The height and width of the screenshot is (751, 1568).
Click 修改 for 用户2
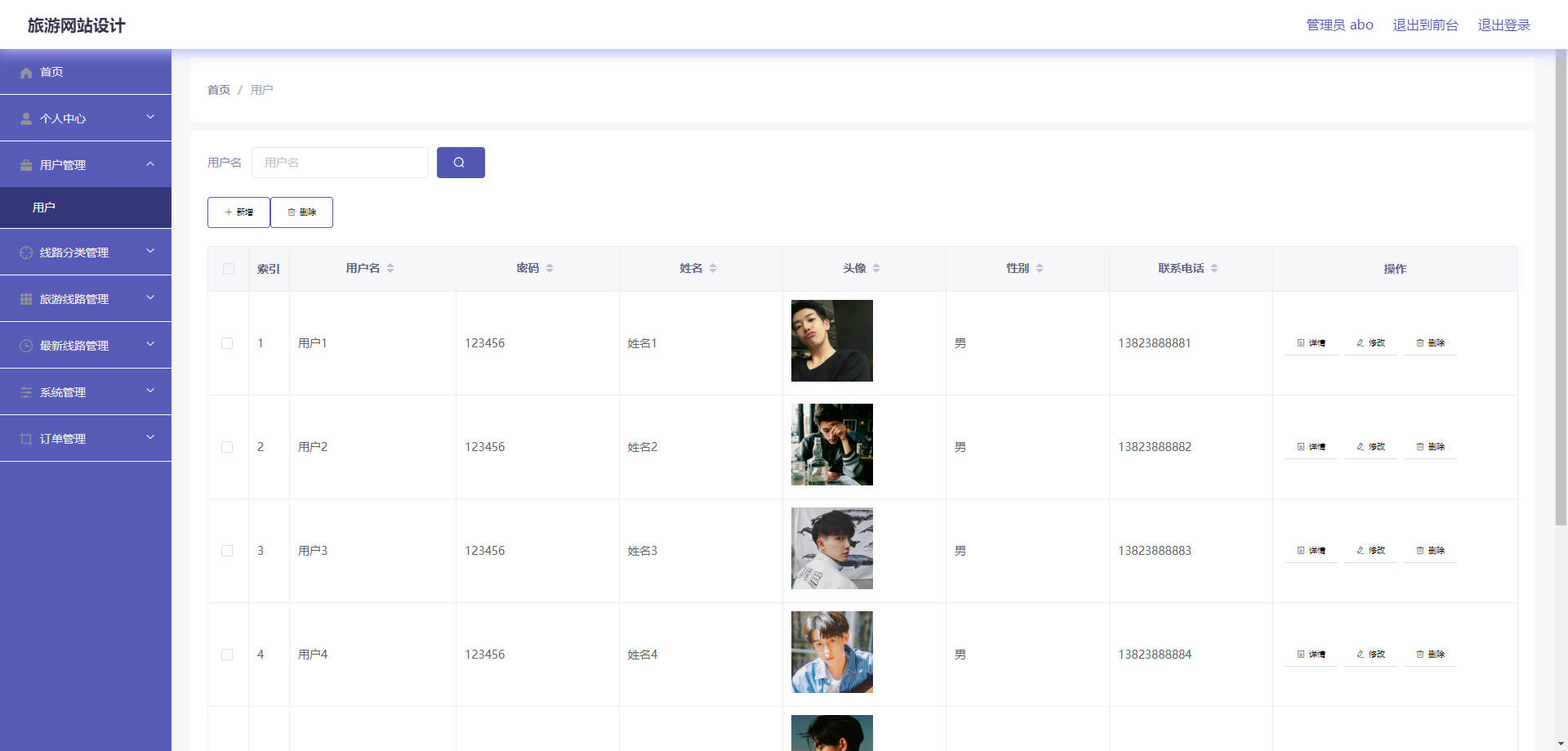1370,447
